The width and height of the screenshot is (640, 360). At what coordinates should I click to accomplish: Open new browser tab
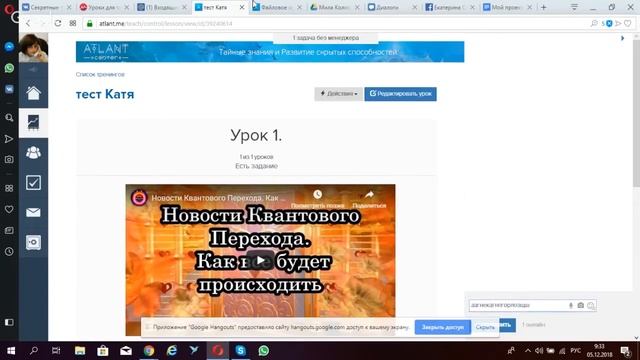[544, 7]
